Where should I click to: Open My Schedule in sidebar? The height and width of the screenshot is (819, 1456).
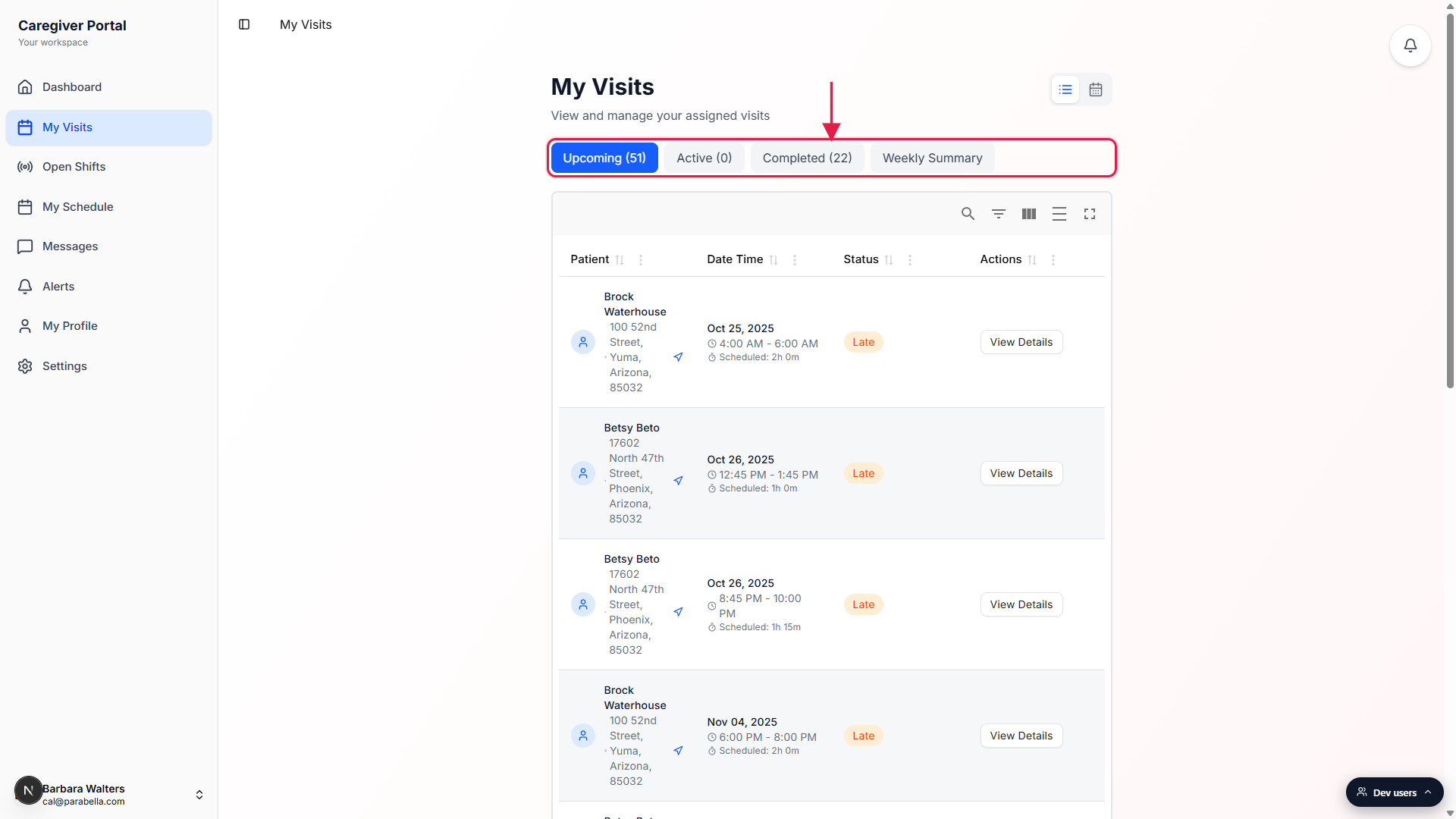108,207
